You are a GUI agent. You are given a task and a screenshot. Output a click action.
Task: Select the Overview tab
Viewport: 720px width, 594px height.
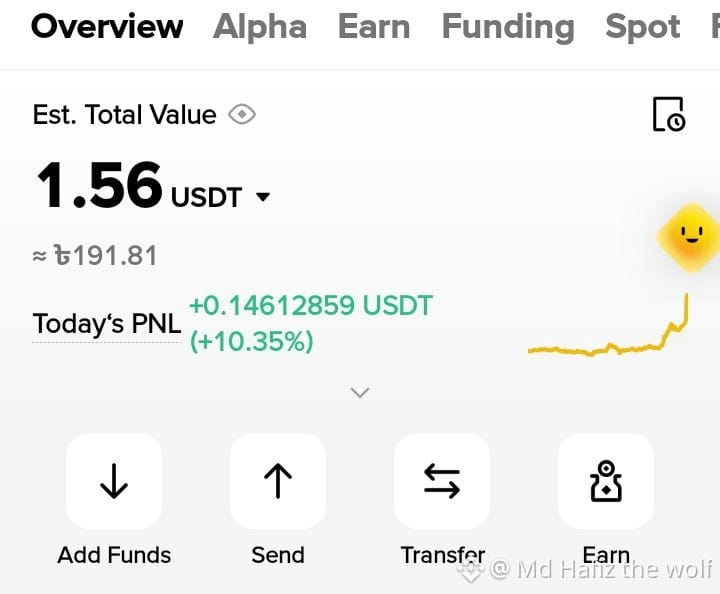pos(107,26)
